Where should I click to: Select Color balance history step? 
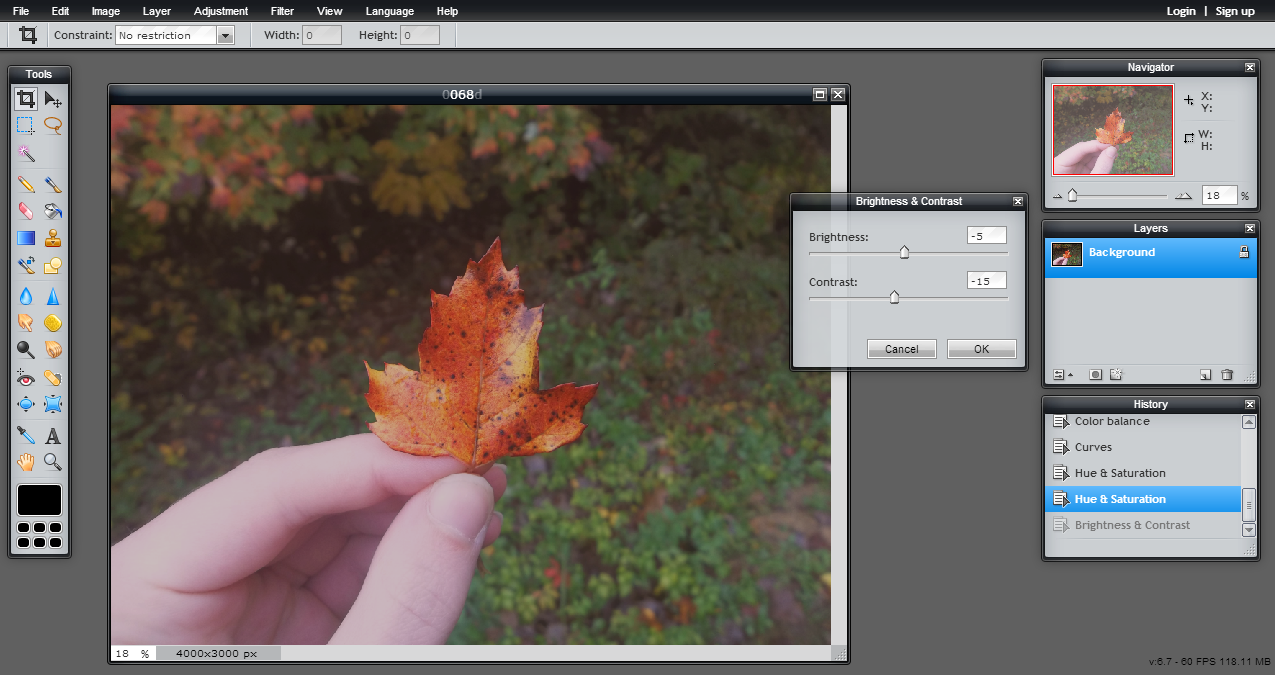1143,421
